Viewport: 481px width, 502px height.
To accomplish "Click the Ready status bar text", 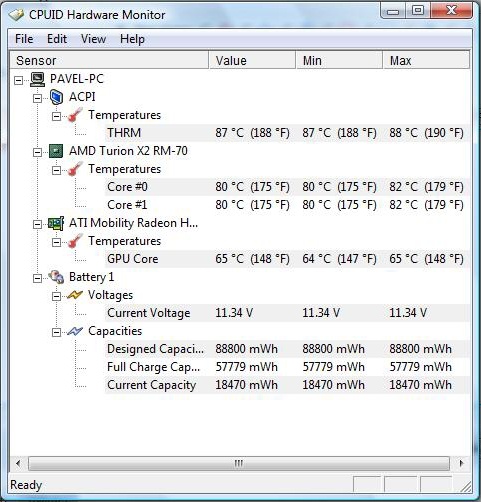I will 26,485.
